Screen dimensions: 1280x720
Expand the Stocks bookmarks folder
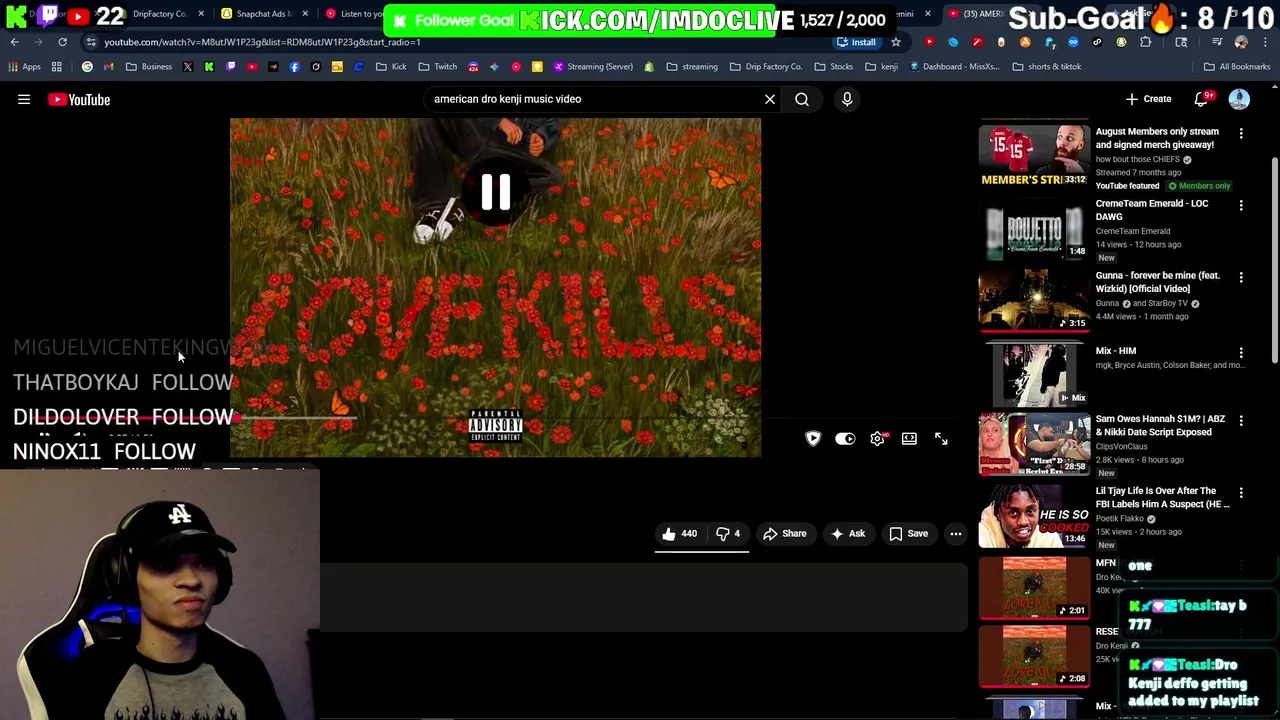click(x=834, y=67)
